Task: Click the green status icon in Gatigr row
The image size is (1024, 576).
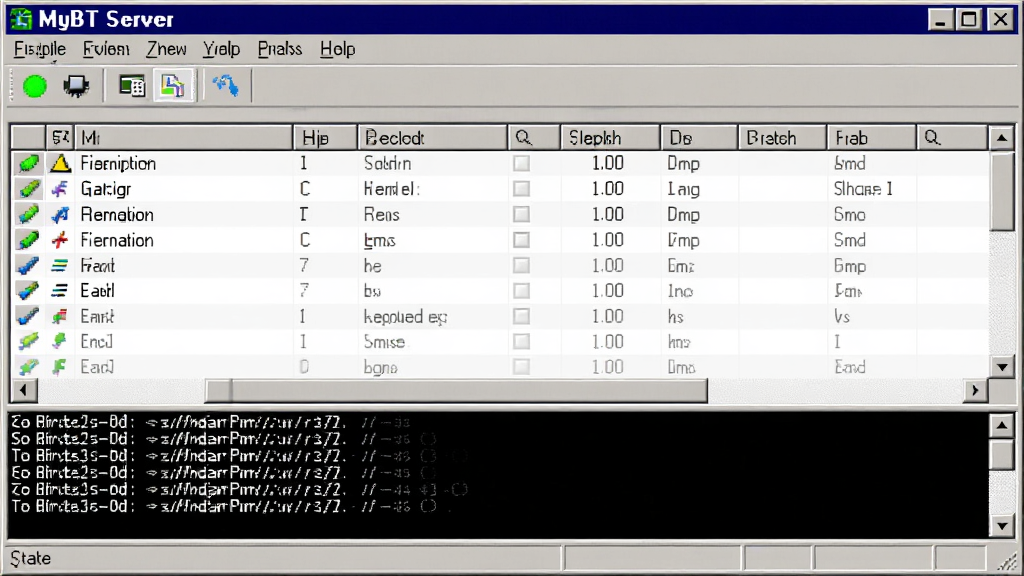Action: coord(28,189)
